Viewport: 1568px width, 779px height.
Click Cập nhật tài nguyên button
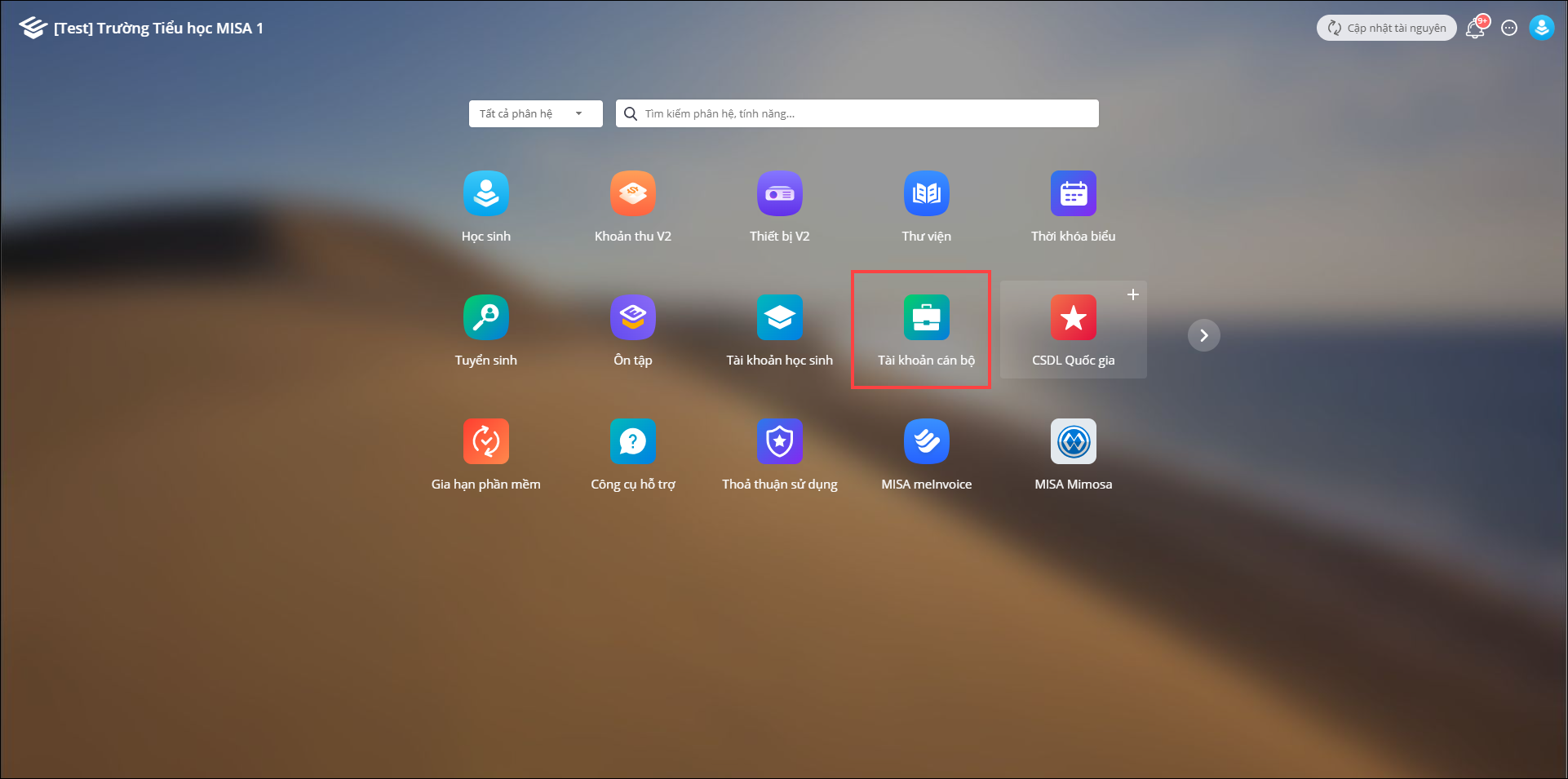click(x=1386, y=28)
